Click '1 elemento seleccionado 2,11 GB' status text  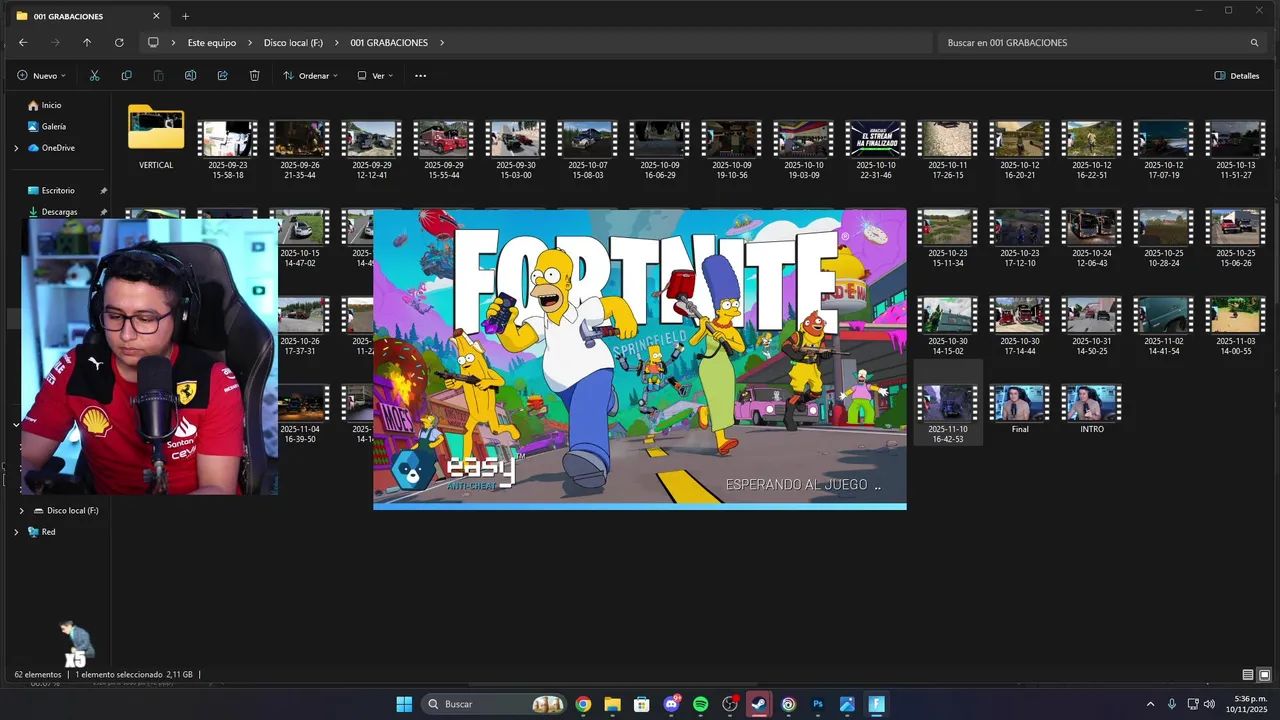point(134,675)
